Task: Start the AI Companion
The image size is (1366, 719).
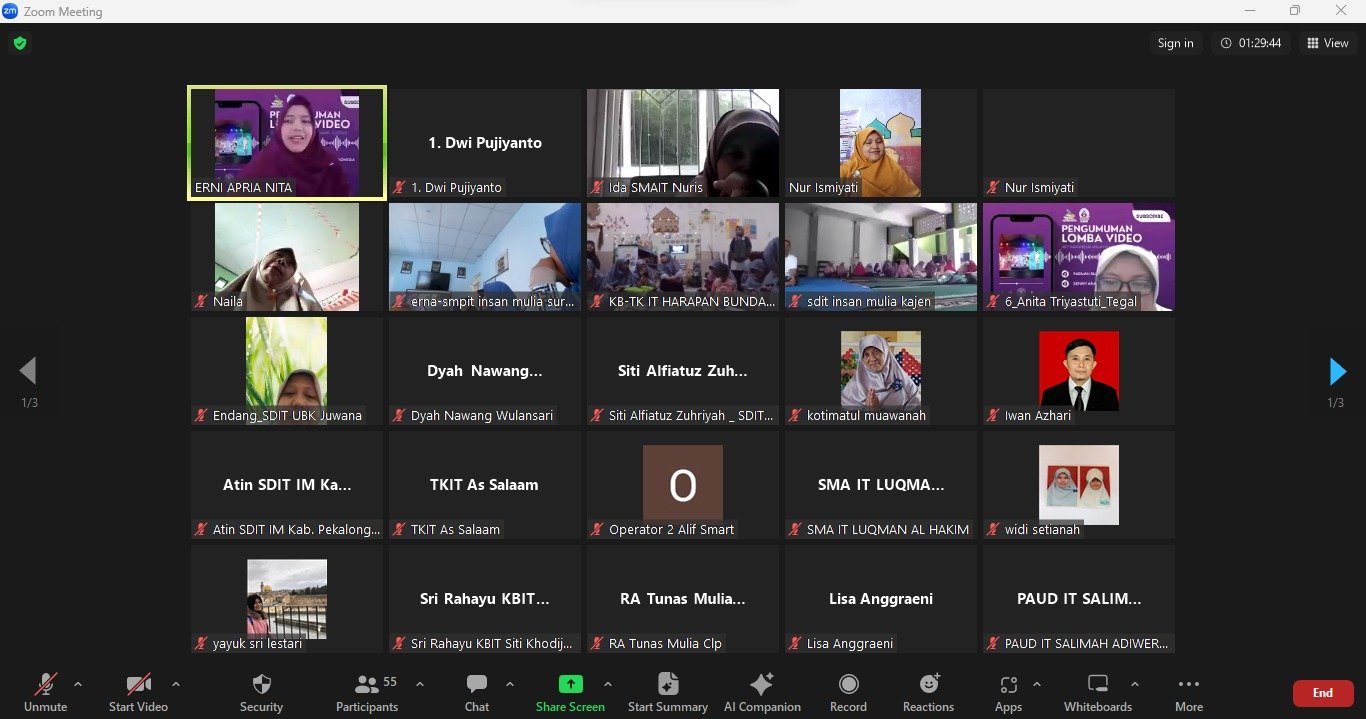Action: point(762,685)
